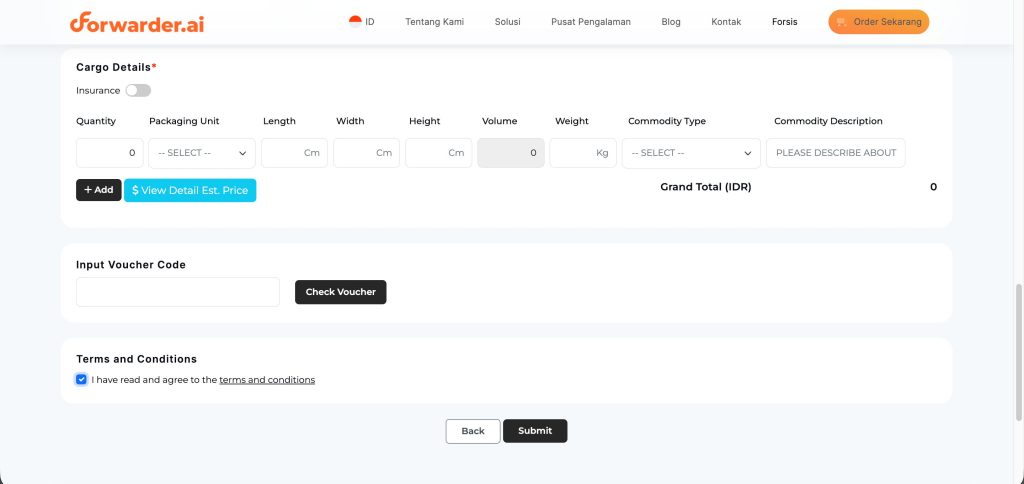Click the Check Voucher button
1024x484 pixels.
340,292
